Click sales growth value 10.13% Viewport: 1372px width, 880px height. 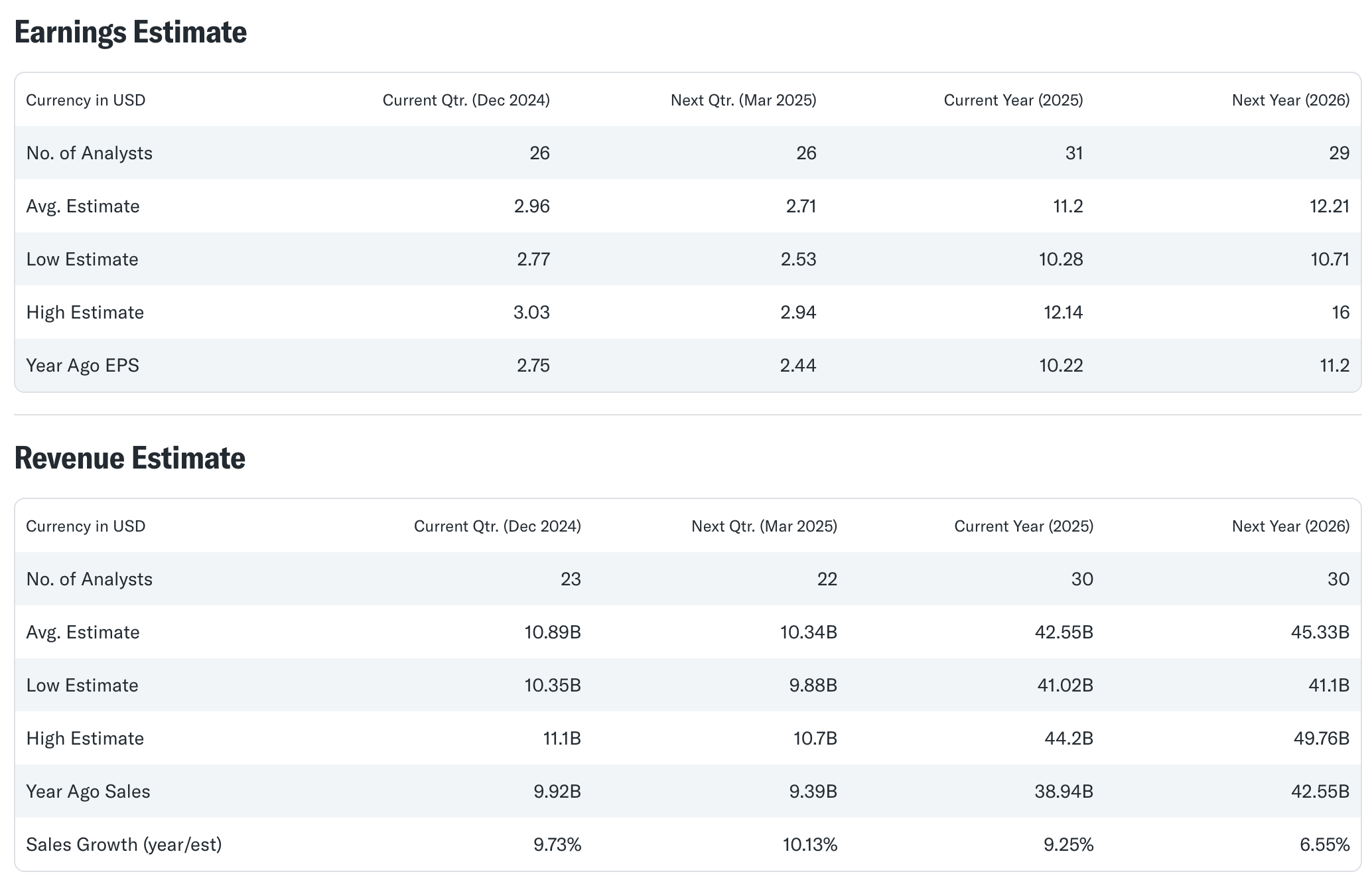click(x=809, y=845)
